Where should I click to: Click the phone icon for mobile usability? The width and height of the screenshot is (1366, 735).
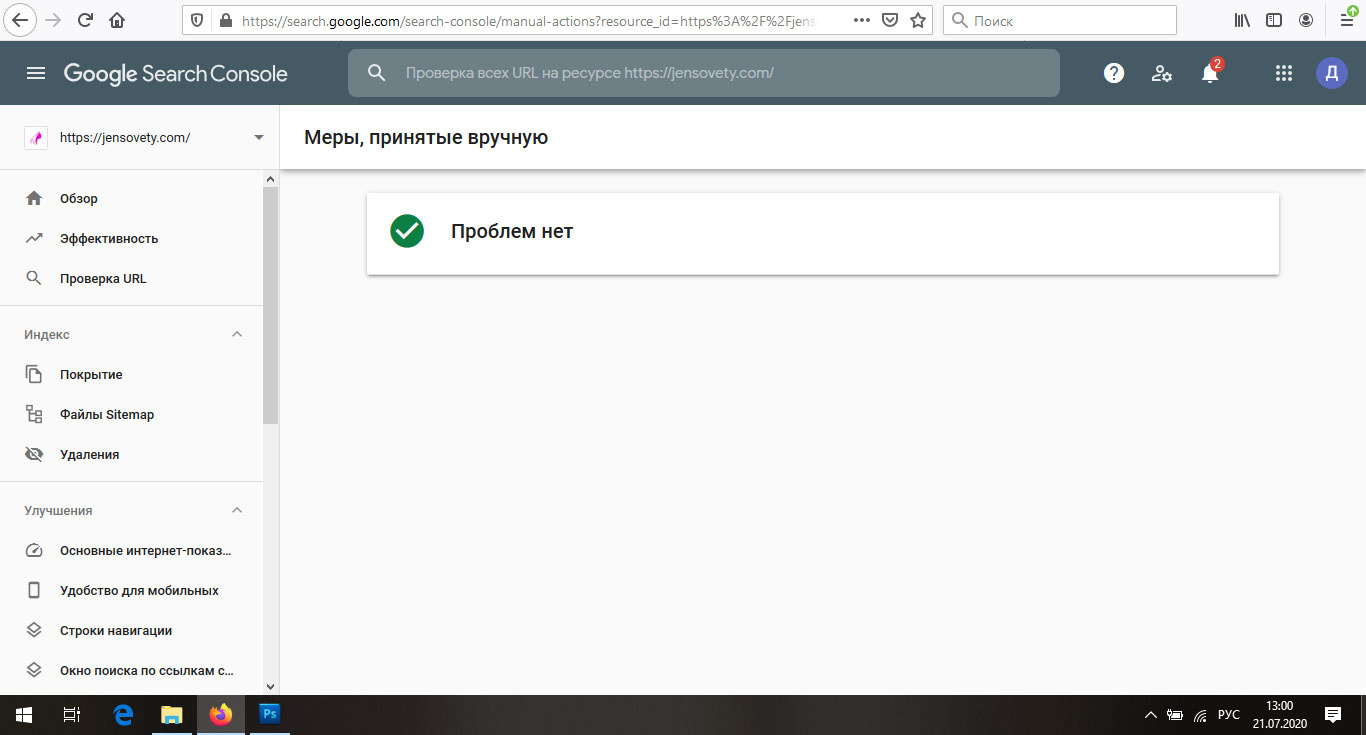tap(34, 590)
